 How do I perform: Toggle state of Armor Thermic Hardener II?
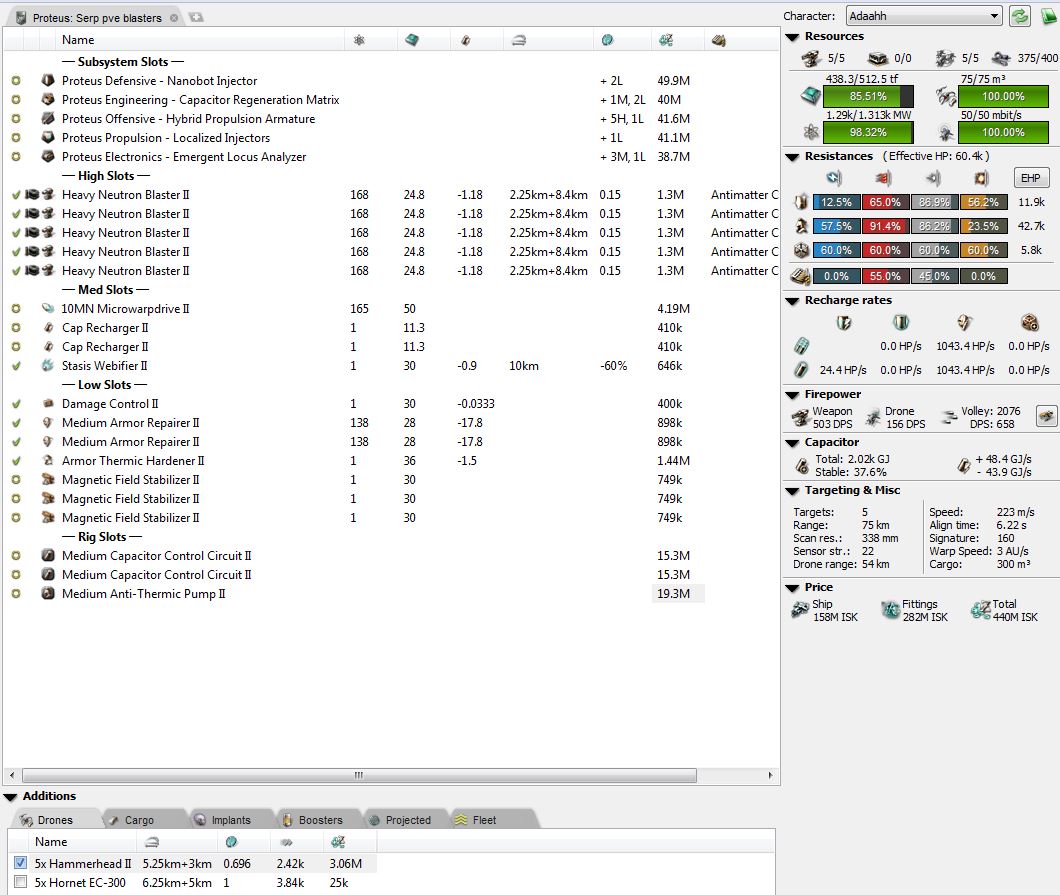tap(16, 460)
